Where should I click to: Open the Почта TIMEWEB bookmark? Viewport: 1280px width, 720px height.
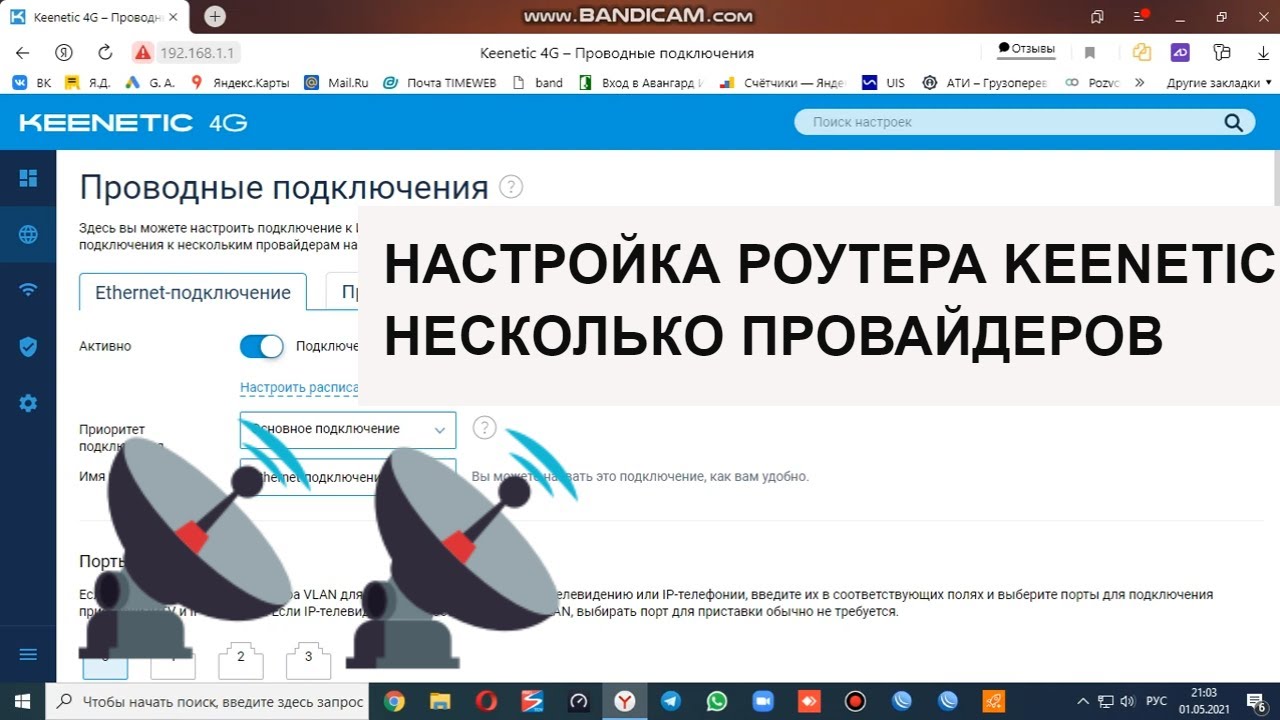tap(441, 83)
